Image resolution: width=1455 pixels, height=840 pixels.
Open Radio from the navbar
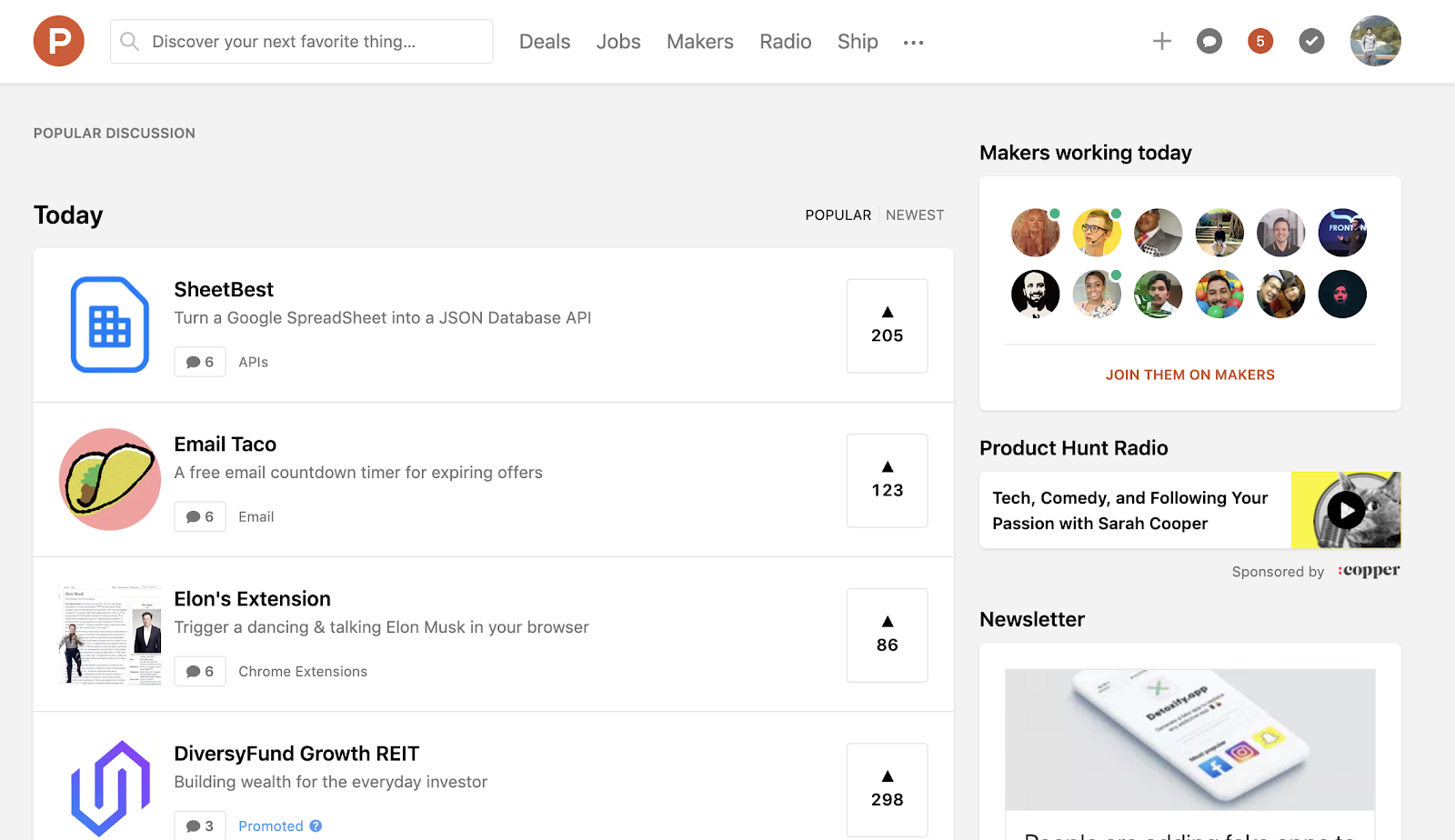pyautogui.click(x=786, y=42)
